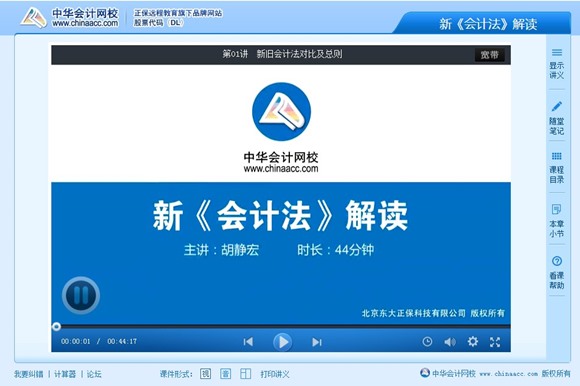The height and width of the screenshot is (386, 580).
Task: Click the total duration 00:44:17
Action: coord(122,341)
